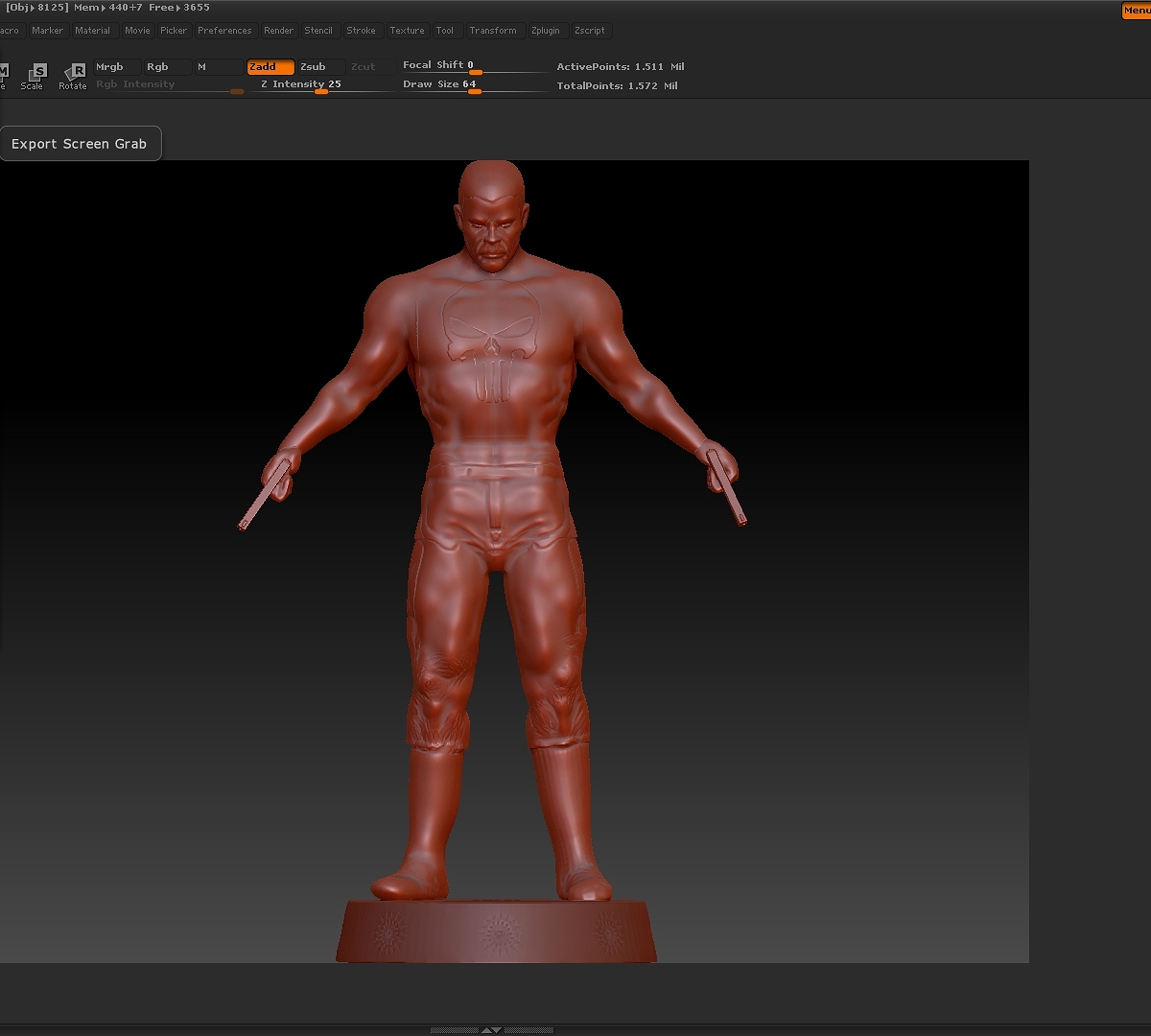1151x1036 pixels.
Task: Click the round base of the statue
Action: pos(496,930)
